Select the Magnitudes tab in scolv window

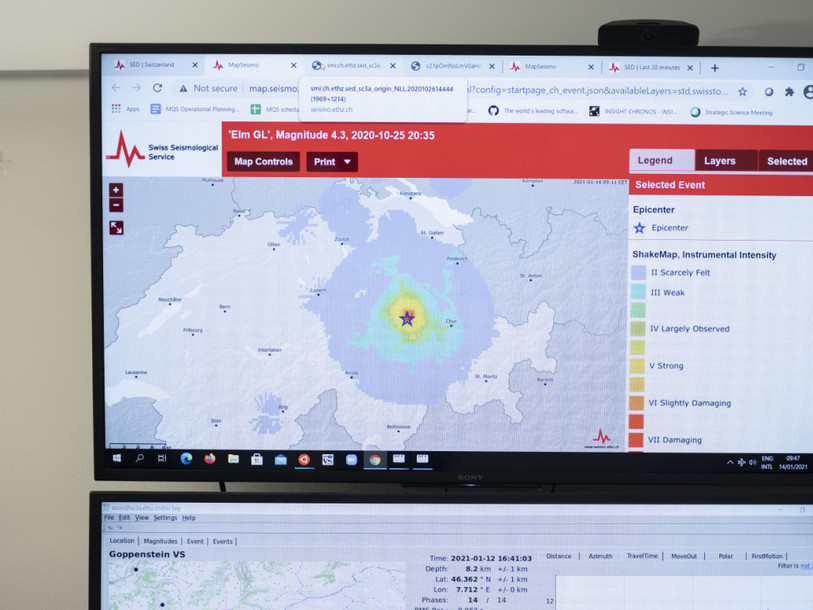click(x=160, y=541)
